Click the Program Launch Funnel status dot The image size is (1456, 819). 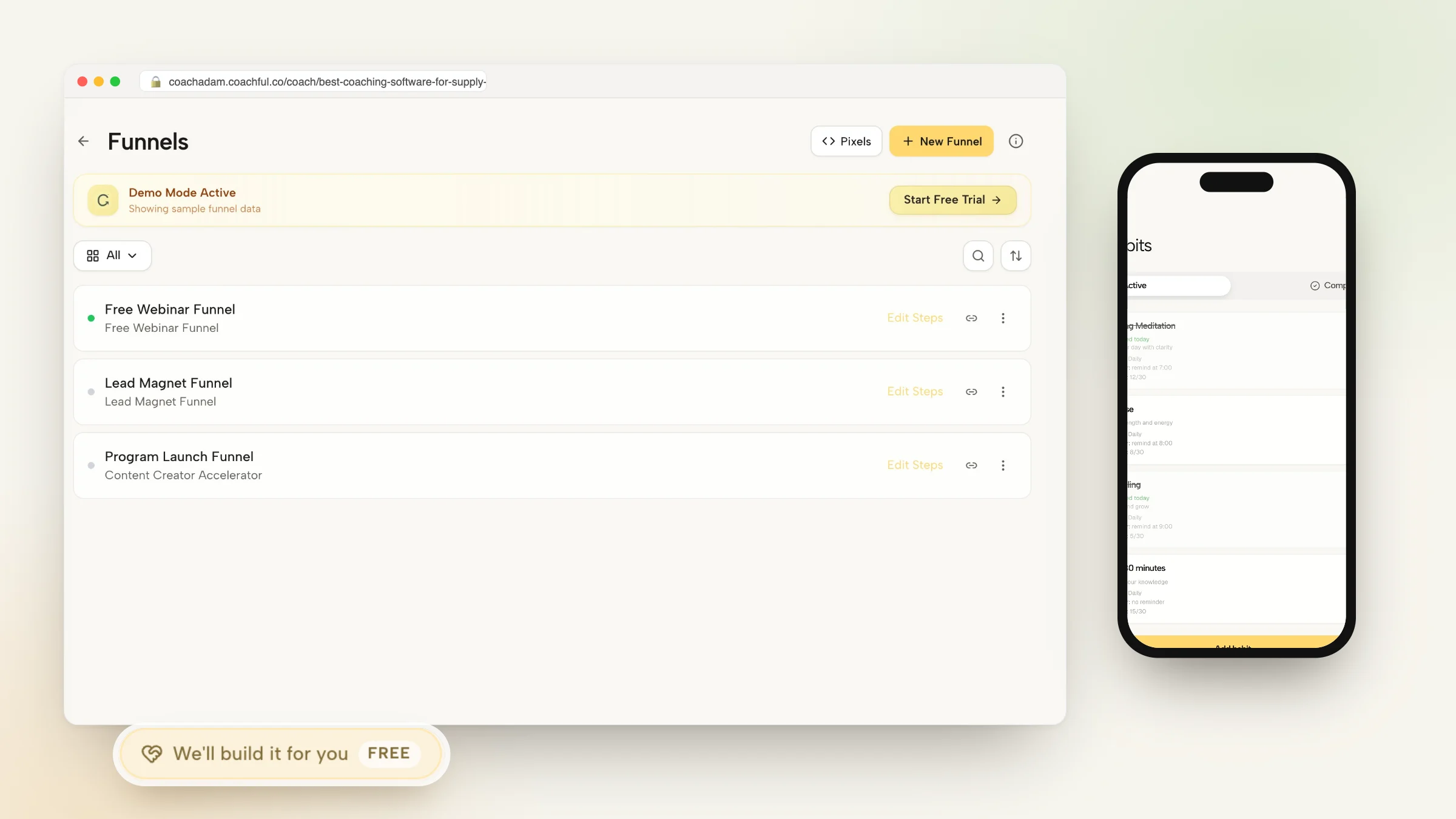(91, 465)
